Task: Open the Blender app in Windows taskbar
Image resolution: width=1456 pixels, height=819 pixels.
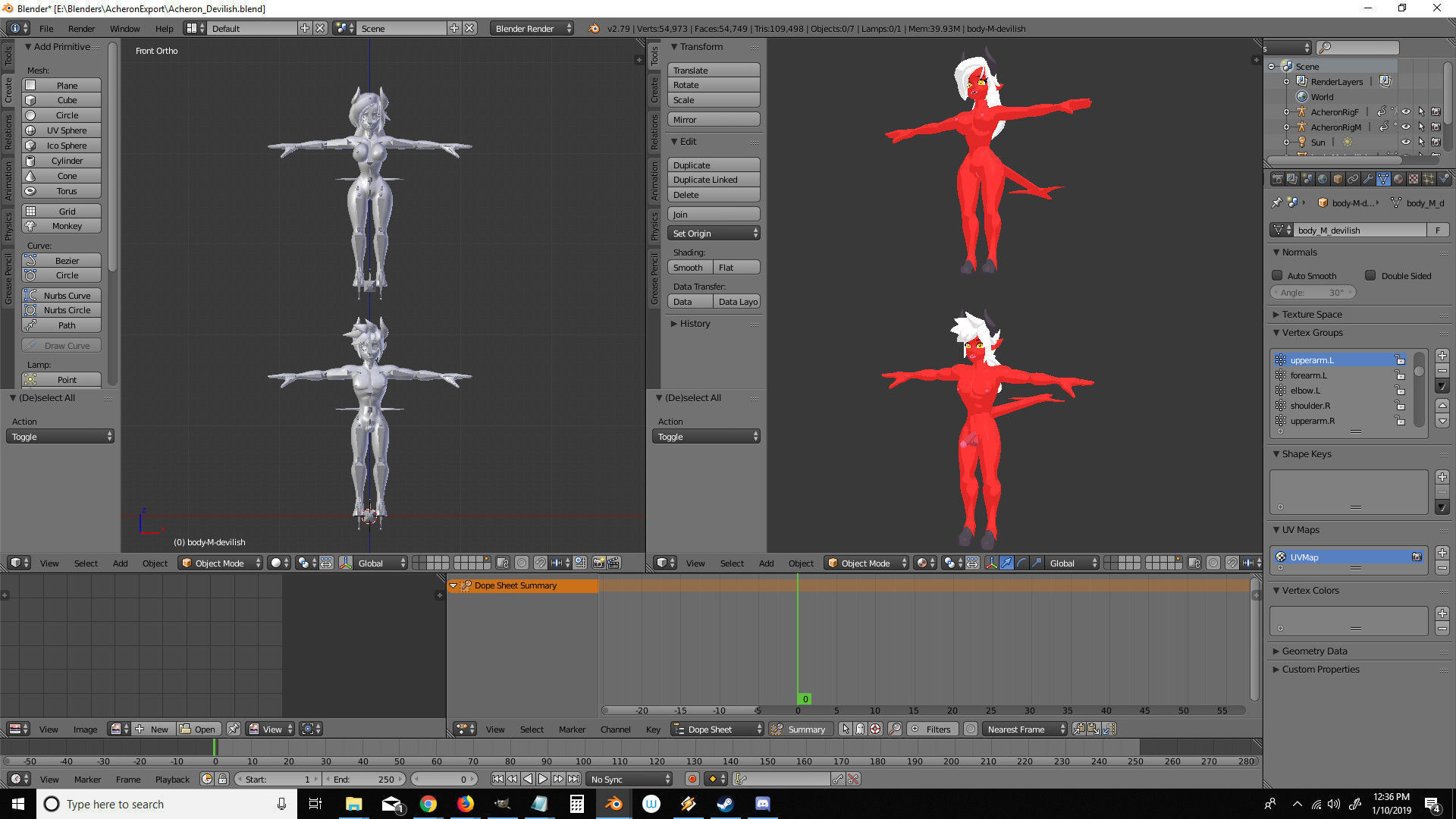Action: (613, 804)
